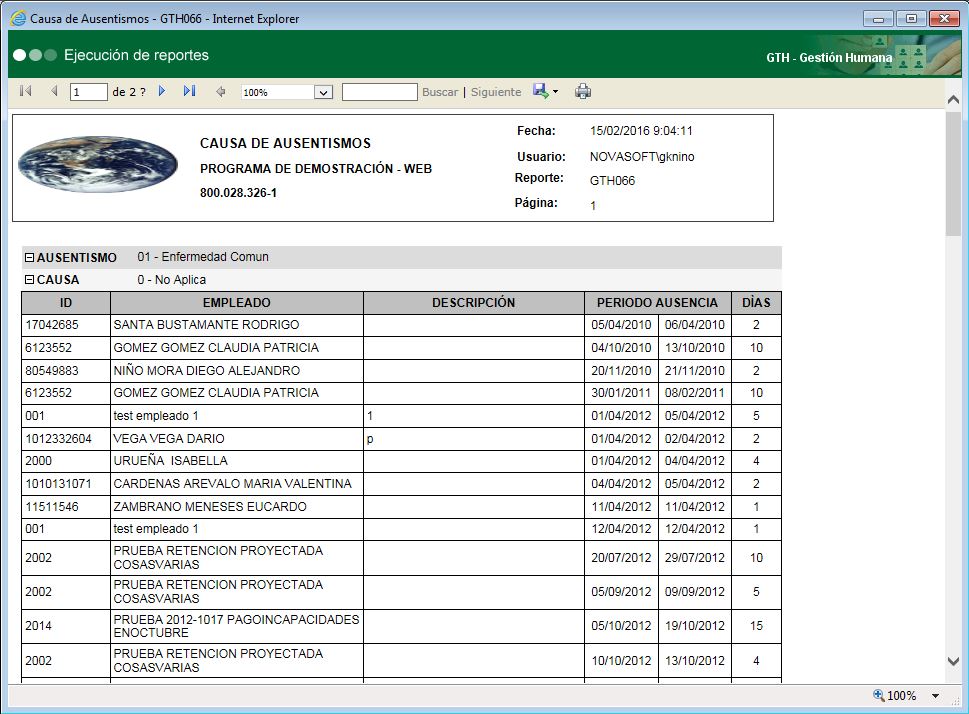Image resolution: width=969 pixels, height=714 pixels.
Task: Click the vertical scrollbar thumb
Action: point(953,173)
